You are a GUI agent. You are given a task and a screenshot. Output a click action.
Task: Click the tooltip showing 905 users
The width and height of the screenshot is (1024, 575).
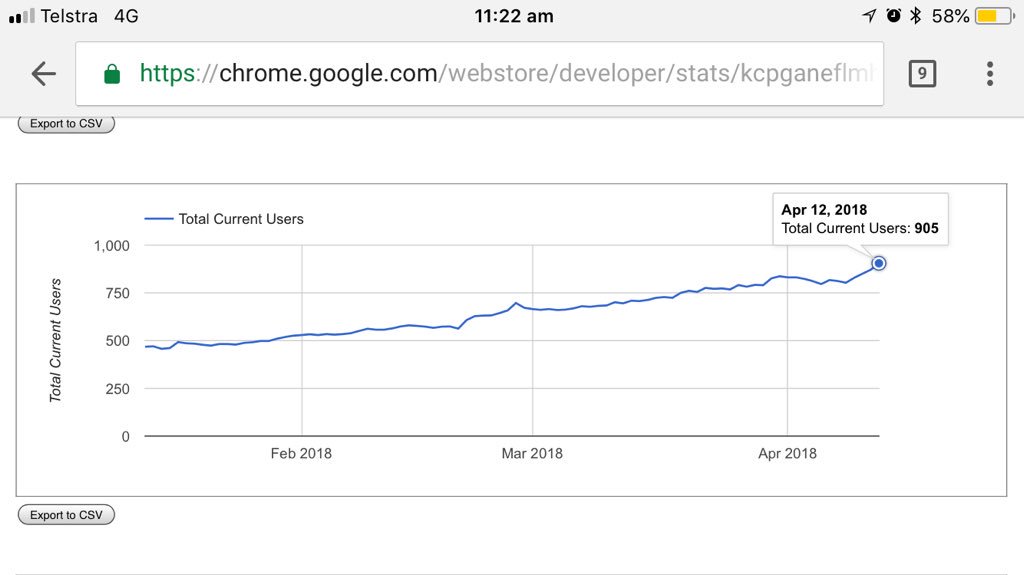[860, 220]
